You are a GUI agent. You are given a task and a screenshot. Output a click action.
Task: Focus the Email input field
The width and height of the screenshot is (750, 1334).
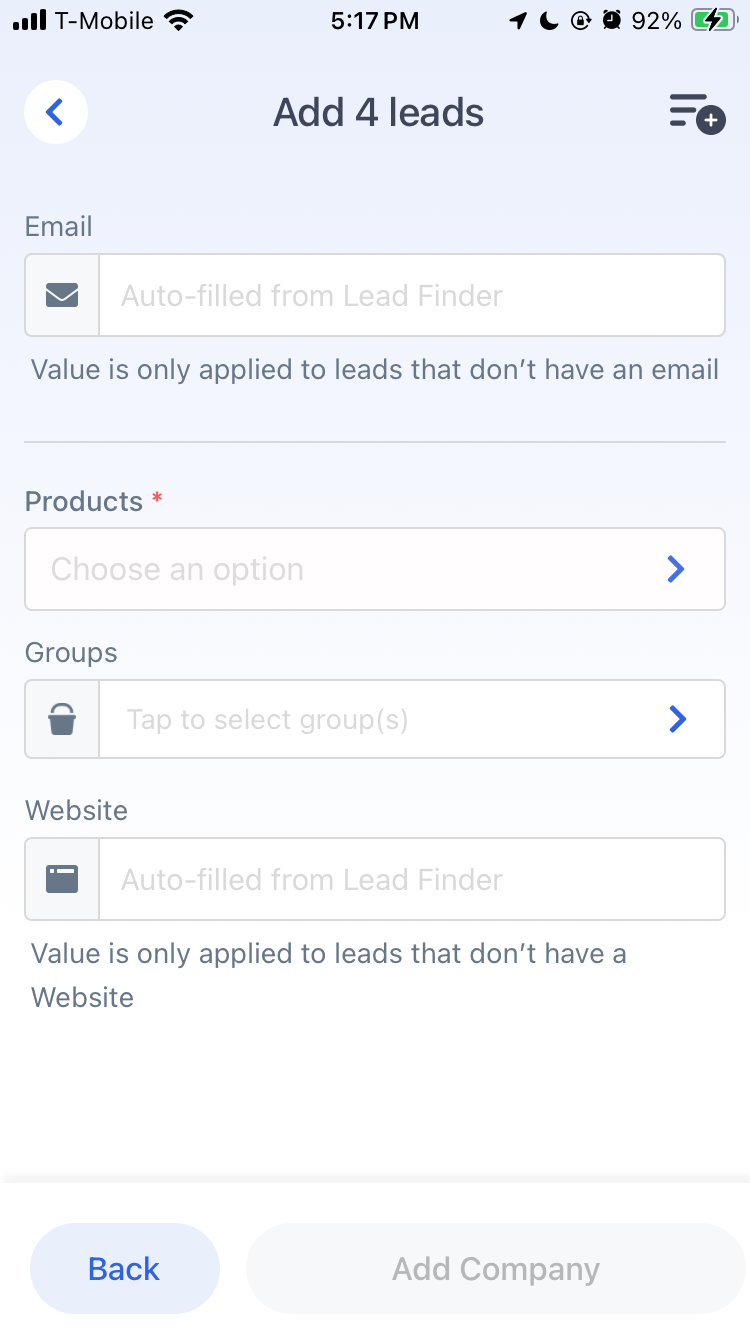tap(412, 295)
